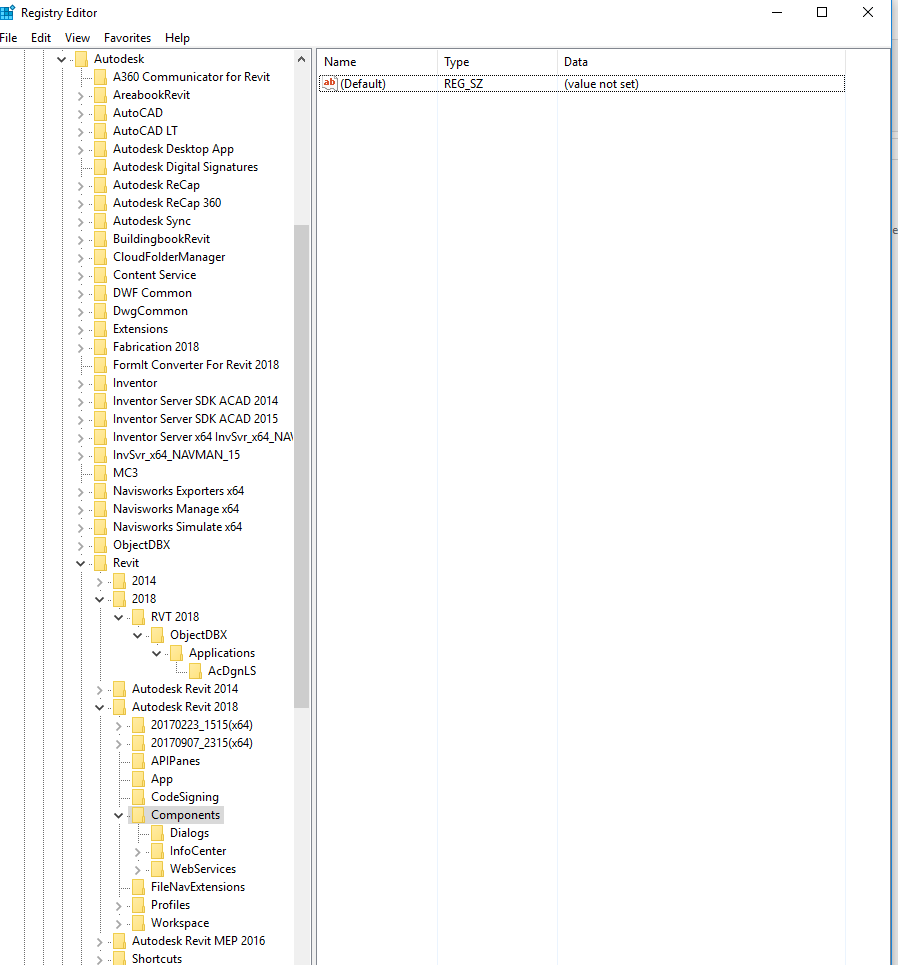Open the File menu
Image resolution: width=898 pixels, height=965 pixels.
coord(9,38)
